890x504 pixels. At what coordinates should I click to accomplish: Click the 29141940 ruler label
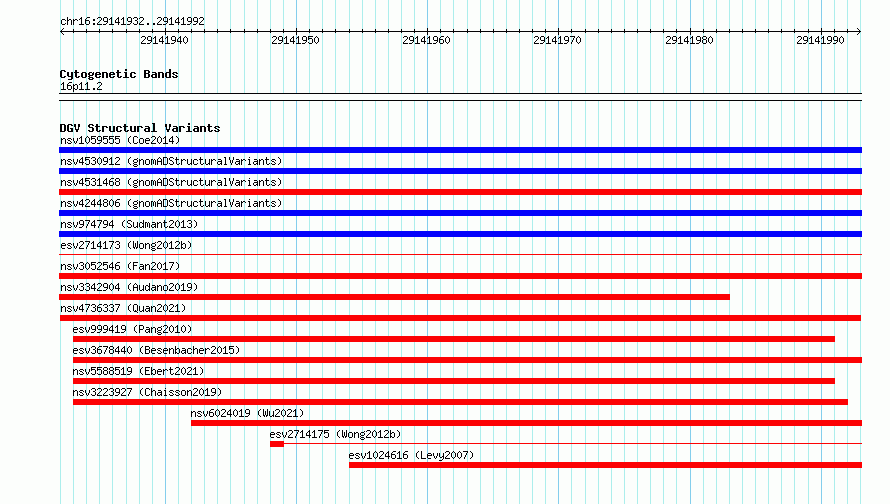point(165,40)
